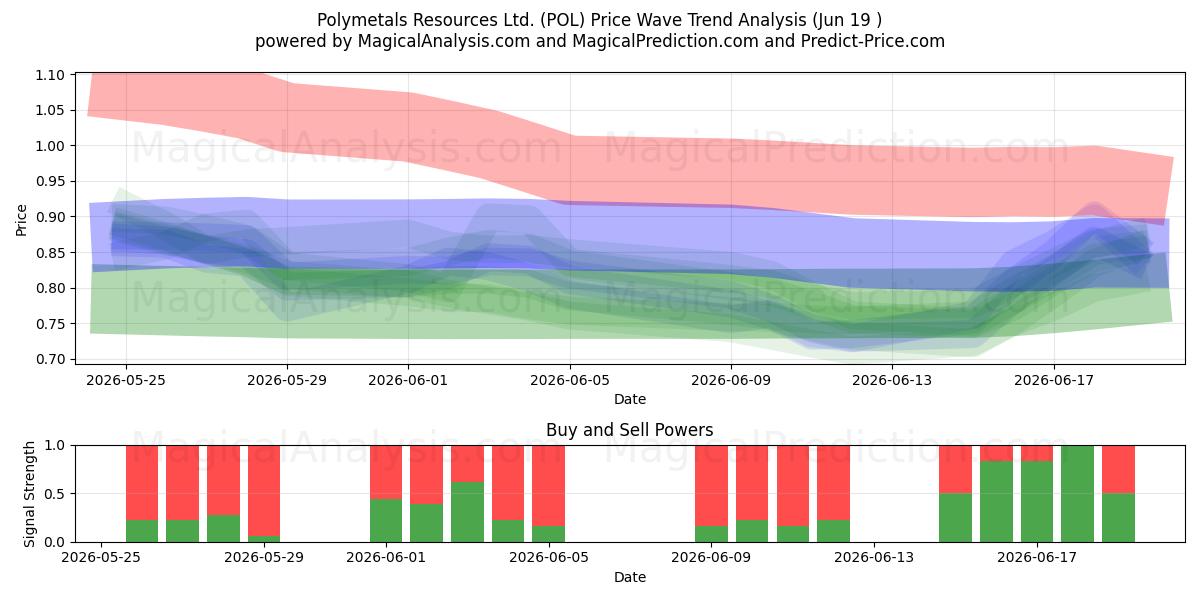The width and height of the screenshot is (1200, 600).
Task: Click the 0.5 tick on Signal Strength axis
Action: click(x=56, y=494)
